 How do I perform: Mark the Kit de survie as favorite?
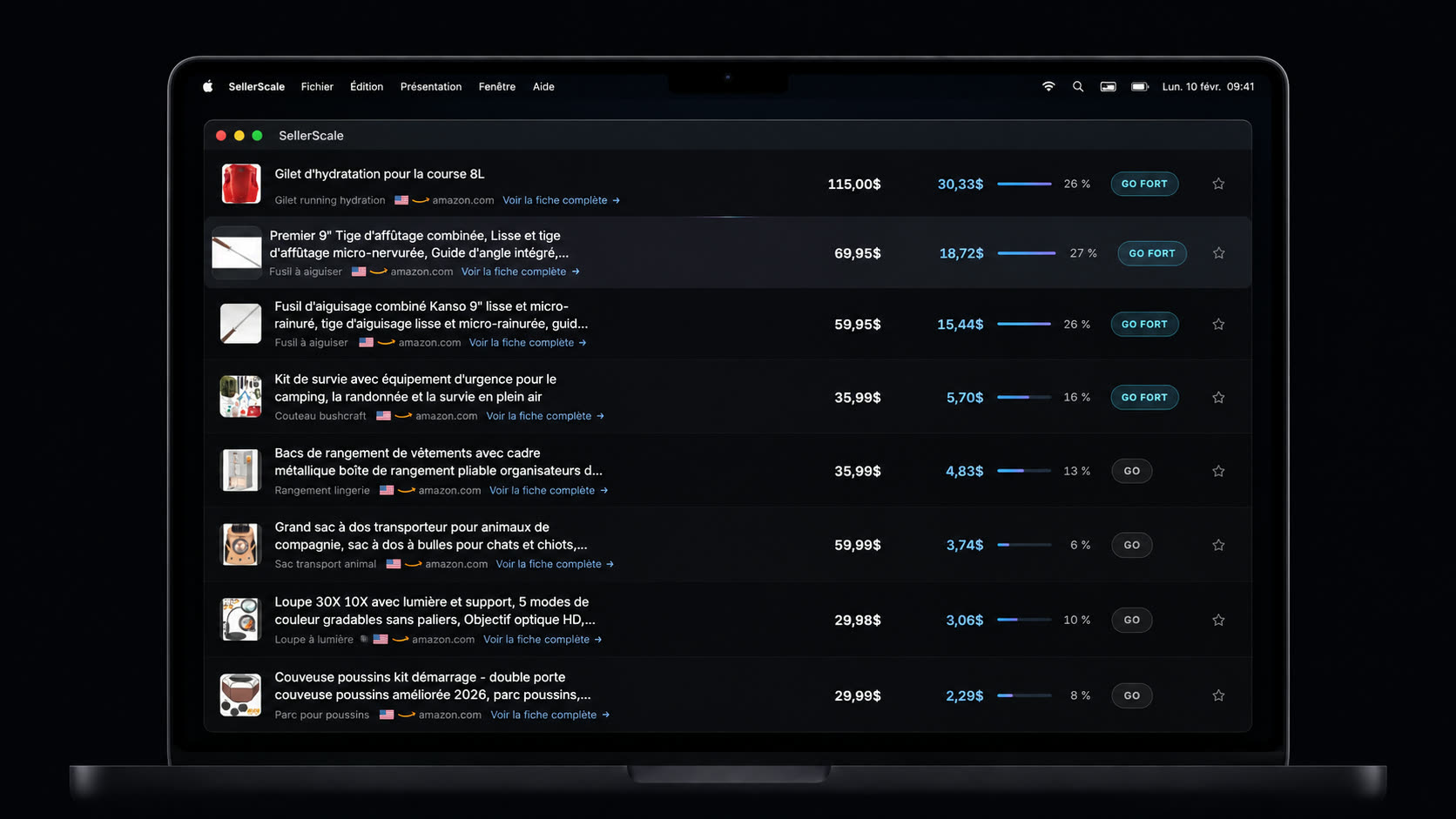[x=1218, y=397]
